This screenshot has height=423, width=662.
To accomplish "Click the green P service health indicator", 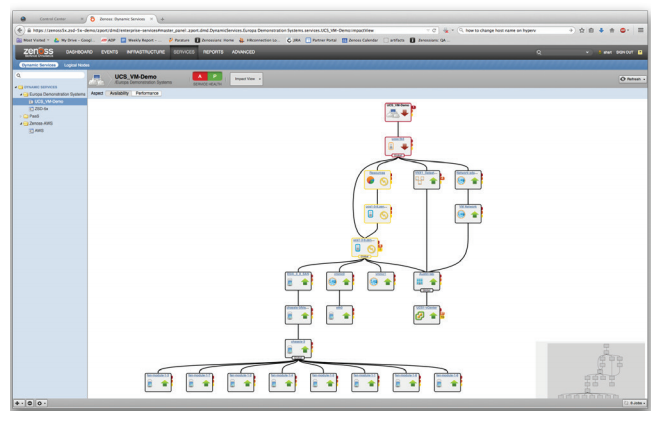I will (217, 77).
